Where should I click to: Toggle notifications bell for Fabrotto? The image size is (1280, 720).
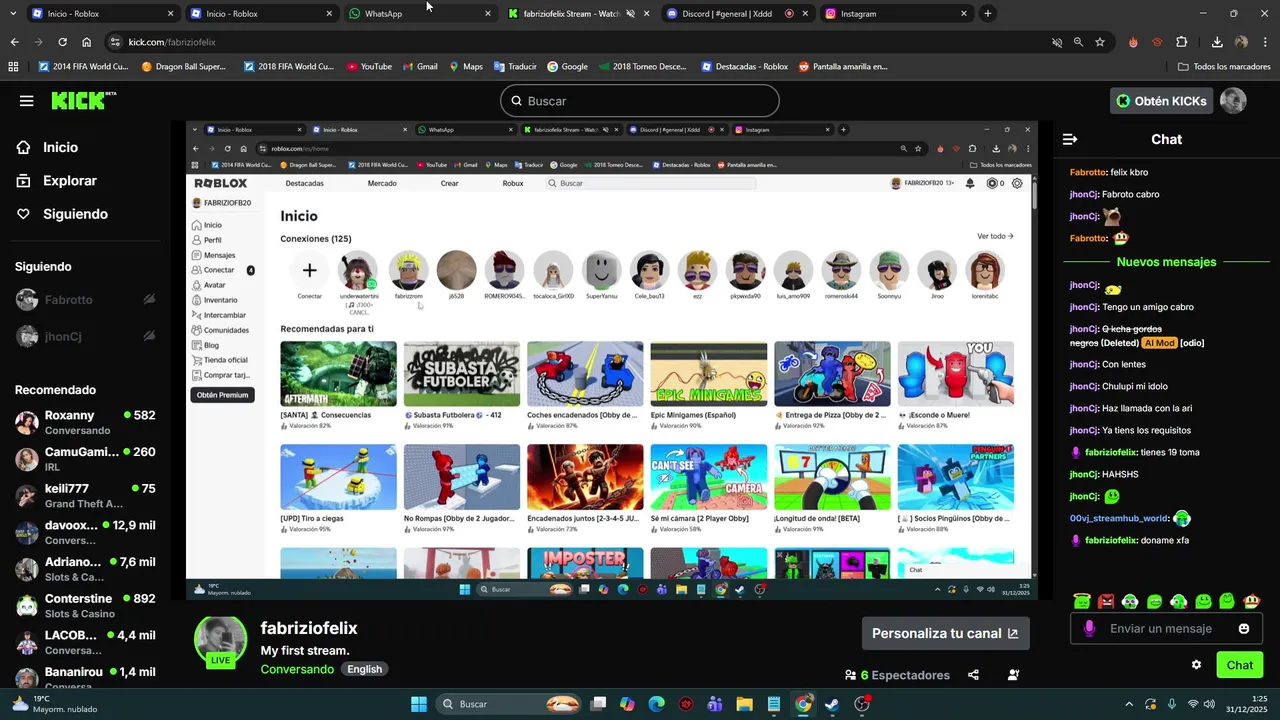point(149,300)
